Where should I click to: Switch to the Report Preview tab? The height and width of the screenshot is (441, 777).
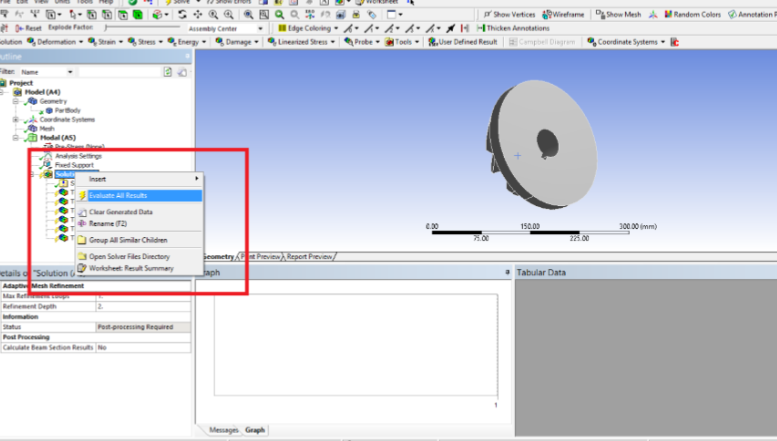click(309, 257)
